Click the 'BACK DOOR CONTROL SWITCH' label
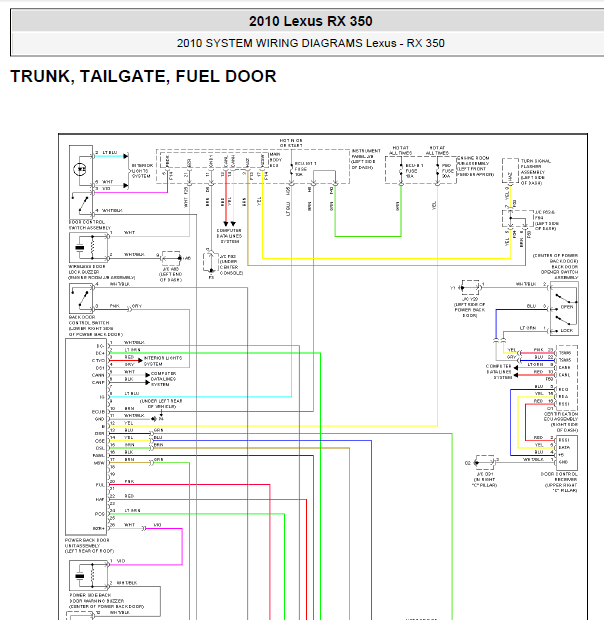Screen dimensions: 604x620 click(89, 320)
